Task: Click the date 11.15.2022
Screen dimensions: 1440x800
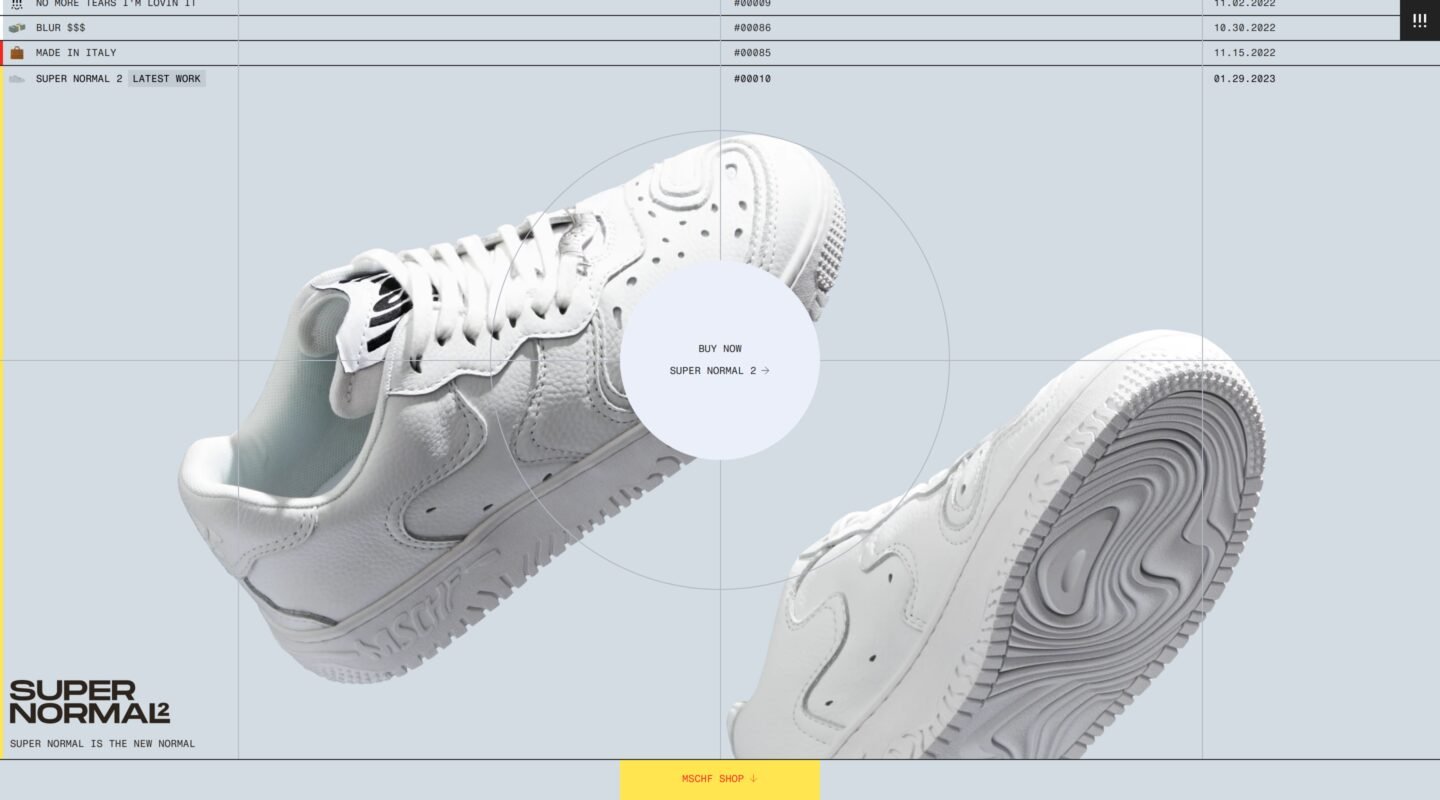Action: point(1245,53)
